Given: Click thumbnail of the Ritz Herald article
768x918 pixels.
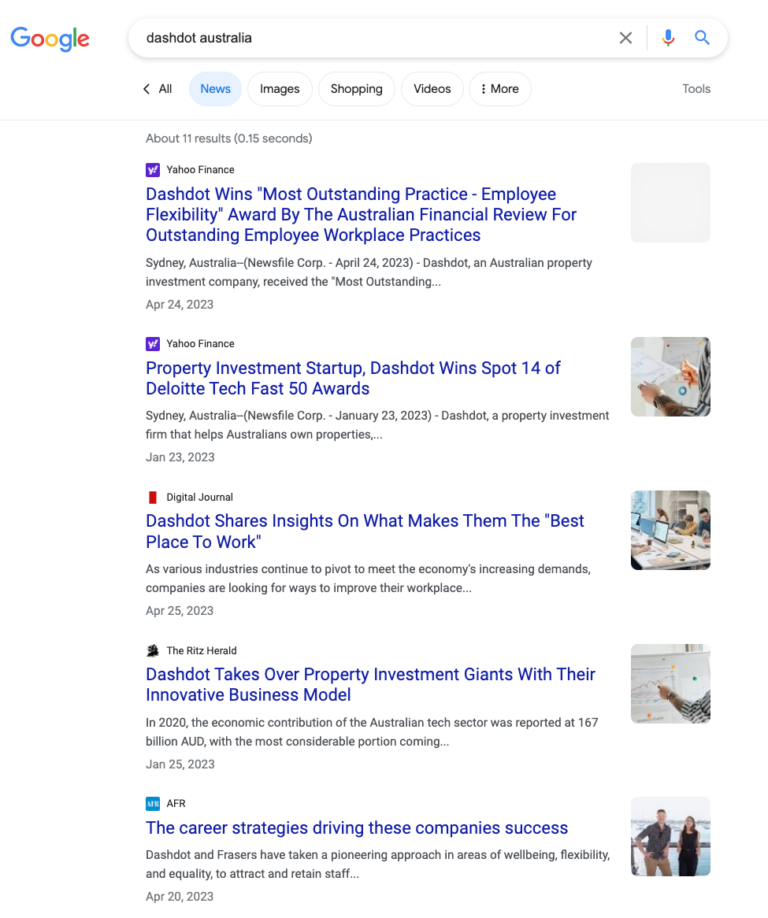Looking at the screenshot, I should point(670,683).
